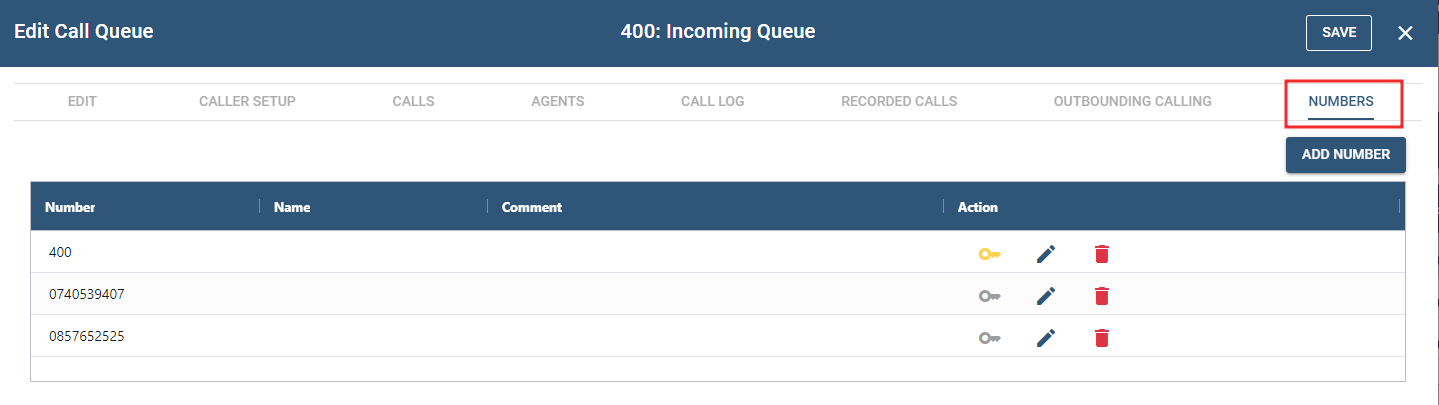
Task: Edit number 400 with the pencil icon
Action: click(1045, 254)
